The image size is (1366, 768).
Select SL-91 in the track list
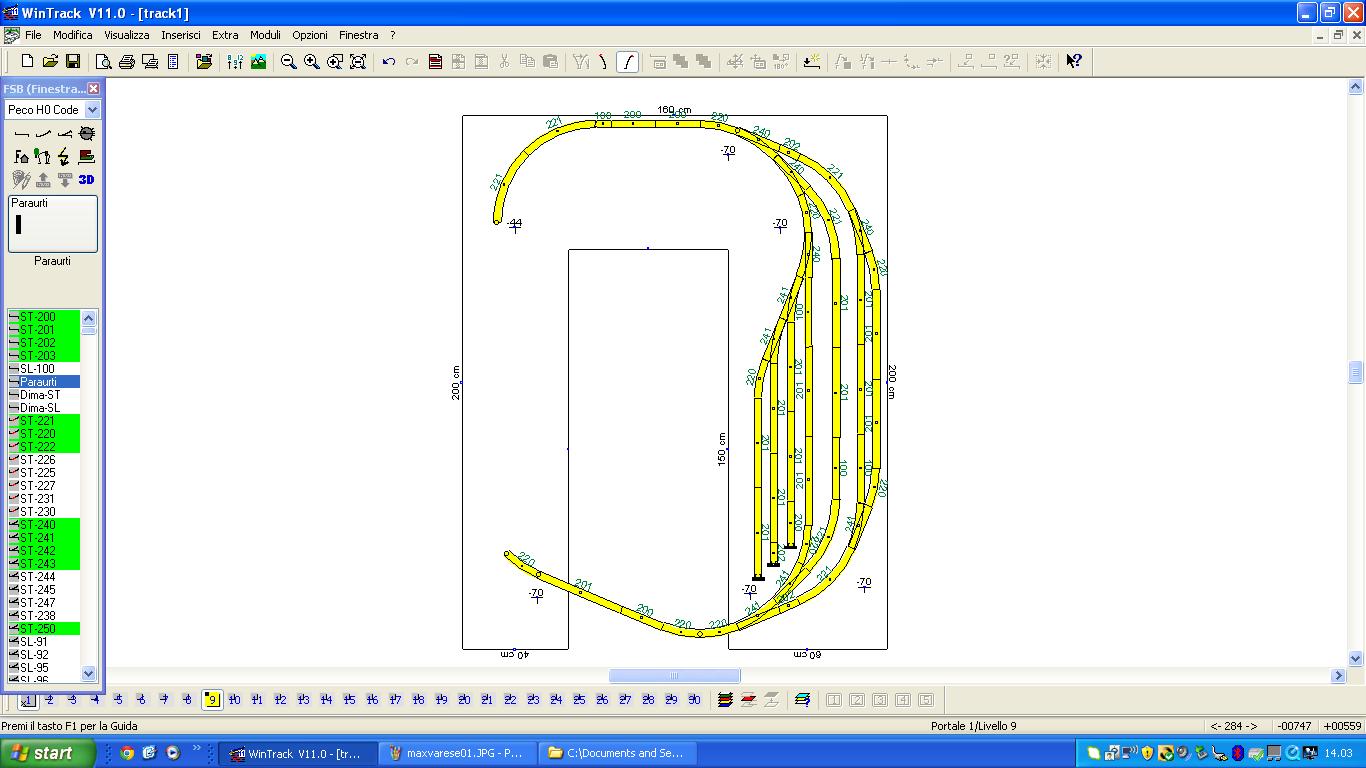[44, 642]
